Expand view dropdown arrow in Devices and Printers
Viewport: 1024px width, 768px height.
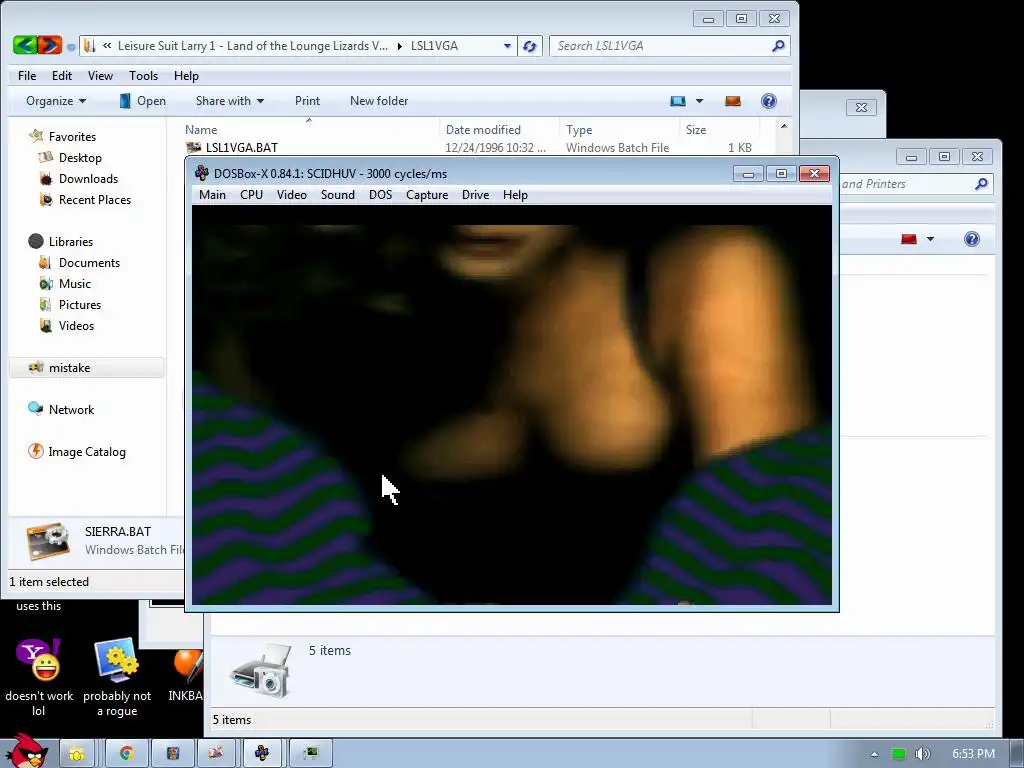point(931,239)
